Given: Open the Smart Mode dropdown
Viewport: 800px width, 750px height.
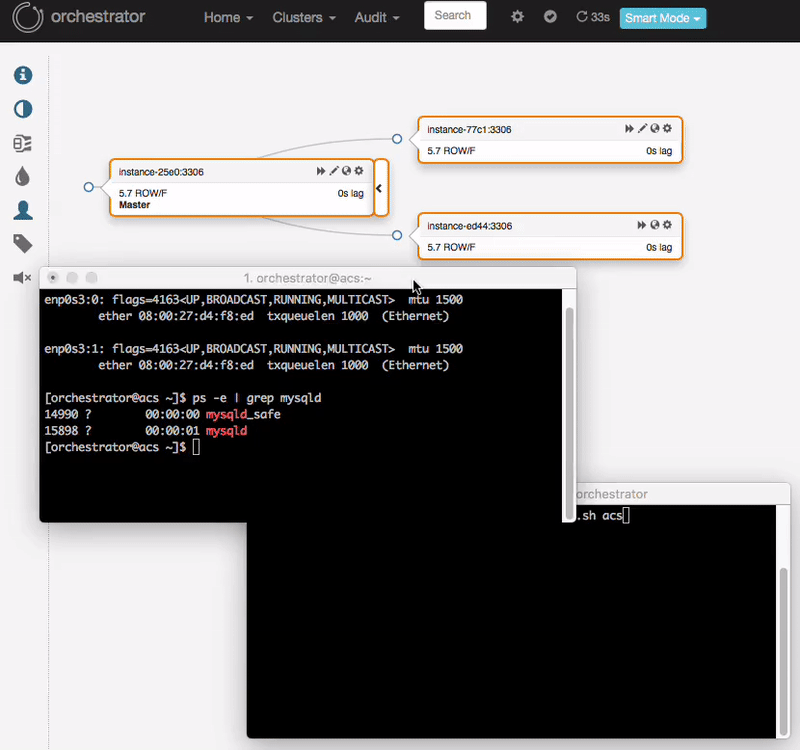Looking at the screenshot, I should pos(662,17).
